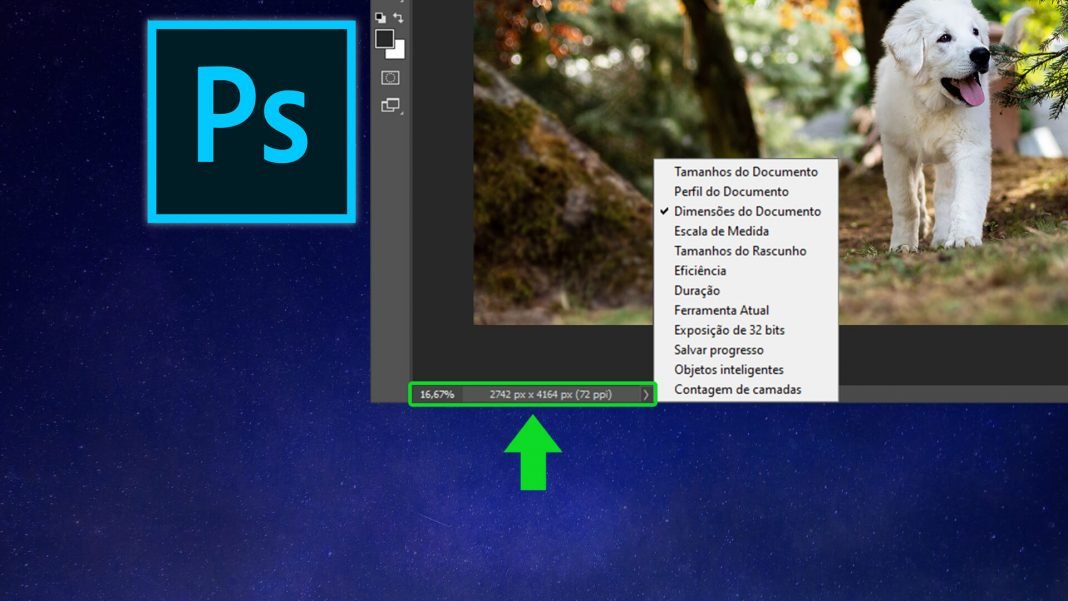Restore default foreground and background colors

click(381, 18)
